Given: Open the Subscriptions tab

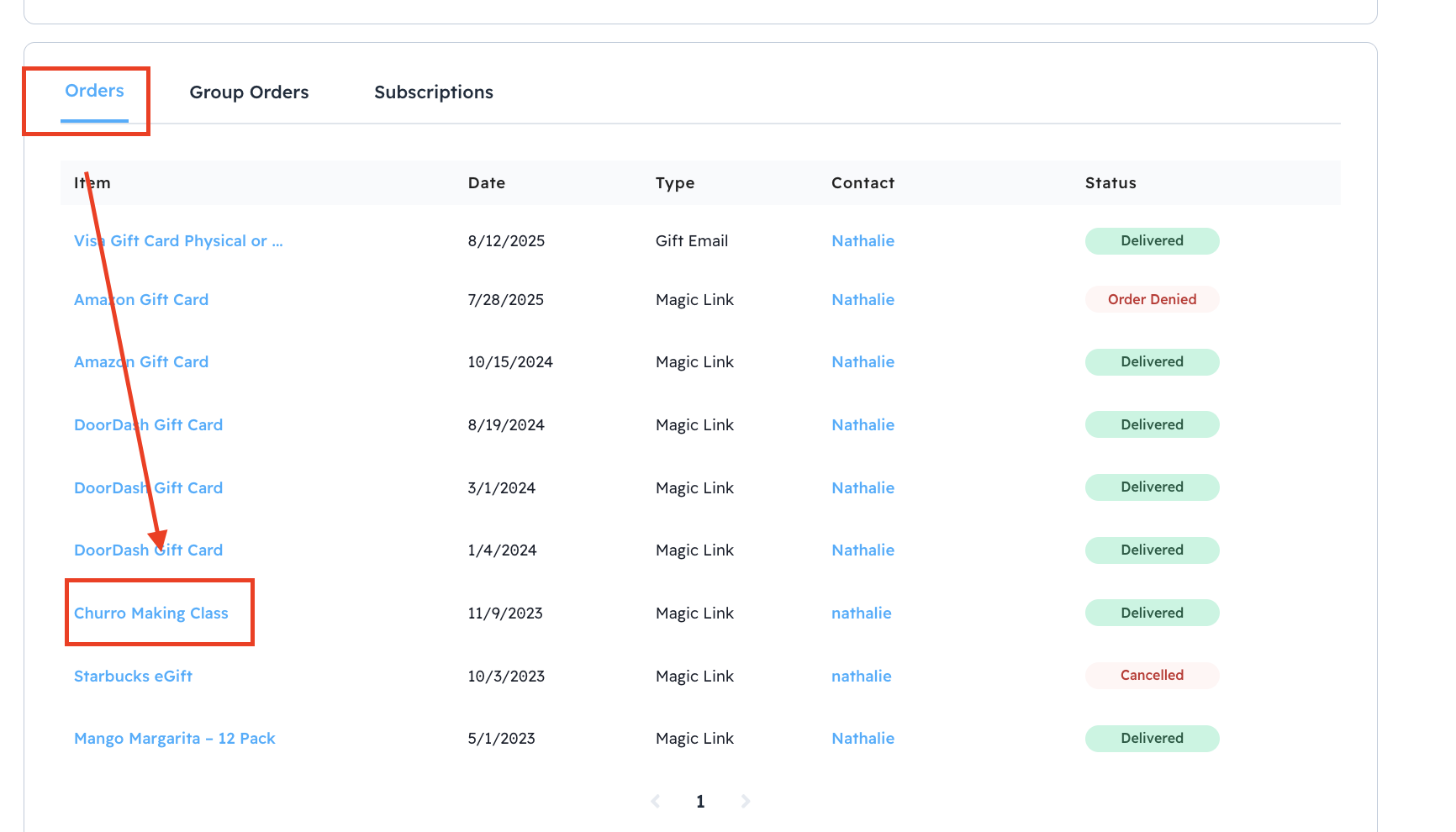Looking at the screenshot, I should (x=433, y=92).
